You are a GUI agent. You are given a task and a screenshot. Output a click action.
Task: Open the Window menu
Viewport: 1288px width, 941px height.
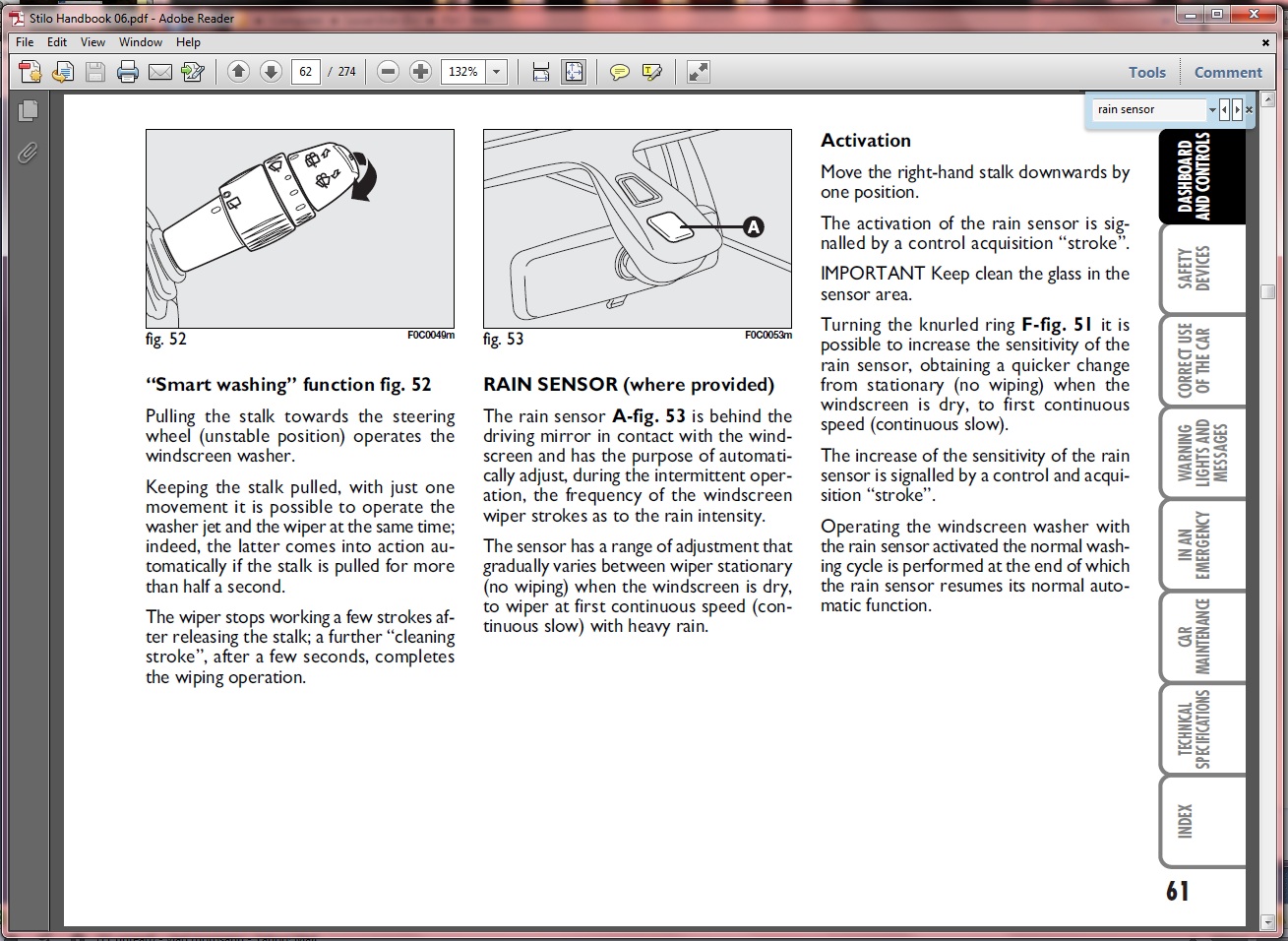tap(141, 42)
